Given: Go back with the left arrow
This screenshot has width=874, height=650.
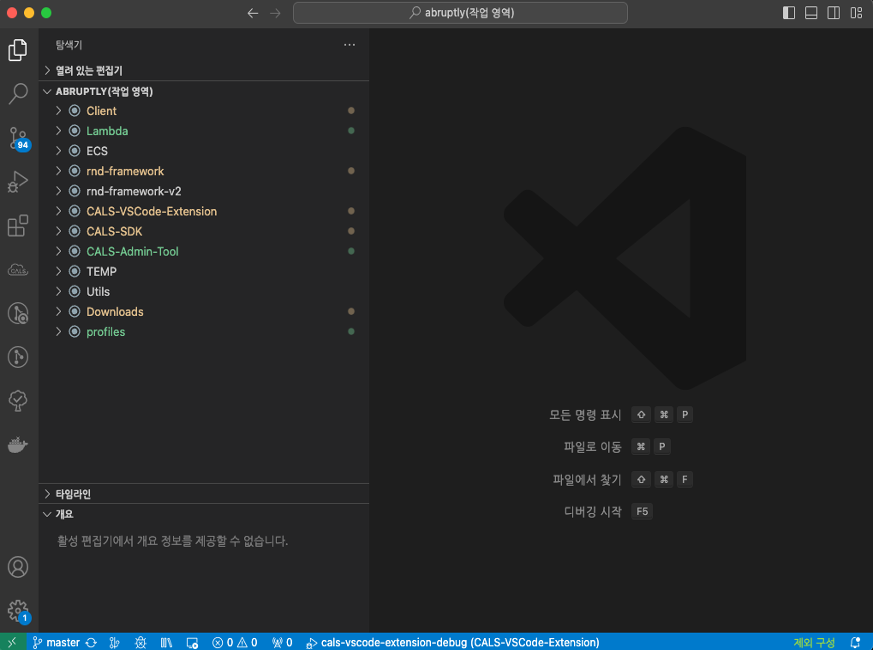Looking at the screenshot, I should 253,13.
